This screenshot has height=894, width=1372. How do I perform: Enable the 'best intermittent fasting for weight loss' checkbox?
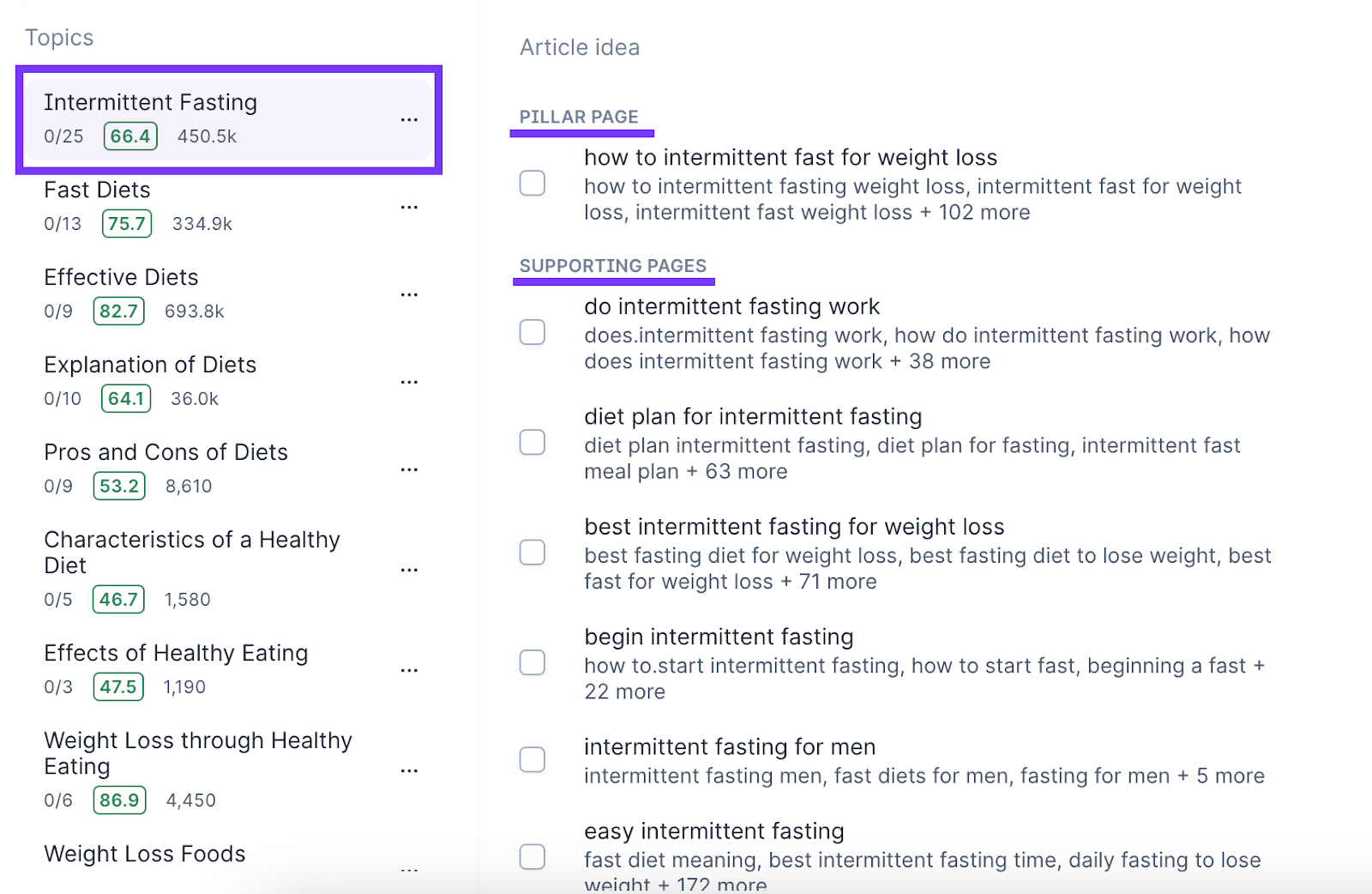click(533, 553)
